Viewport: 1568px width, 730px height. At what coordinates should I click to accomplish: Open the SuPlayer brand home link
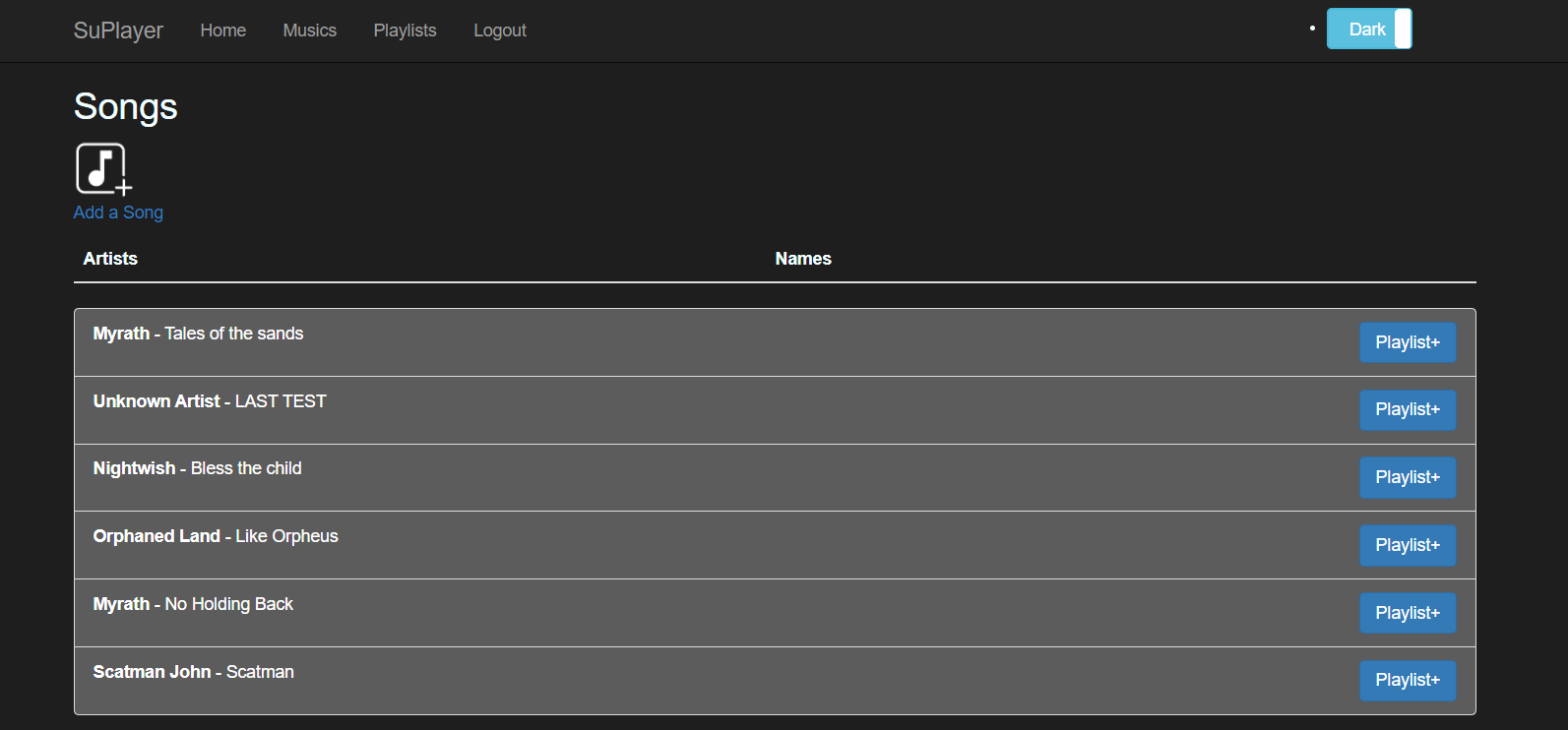click(118, 30)
